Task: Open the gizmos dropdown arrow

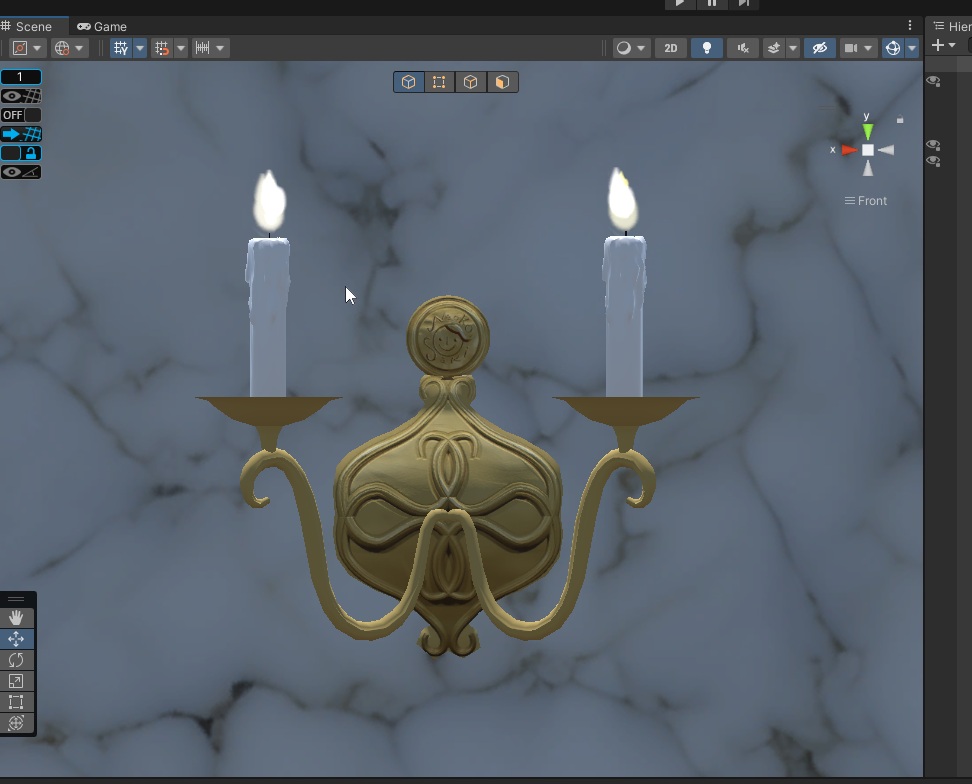Action: pos(912,48)
